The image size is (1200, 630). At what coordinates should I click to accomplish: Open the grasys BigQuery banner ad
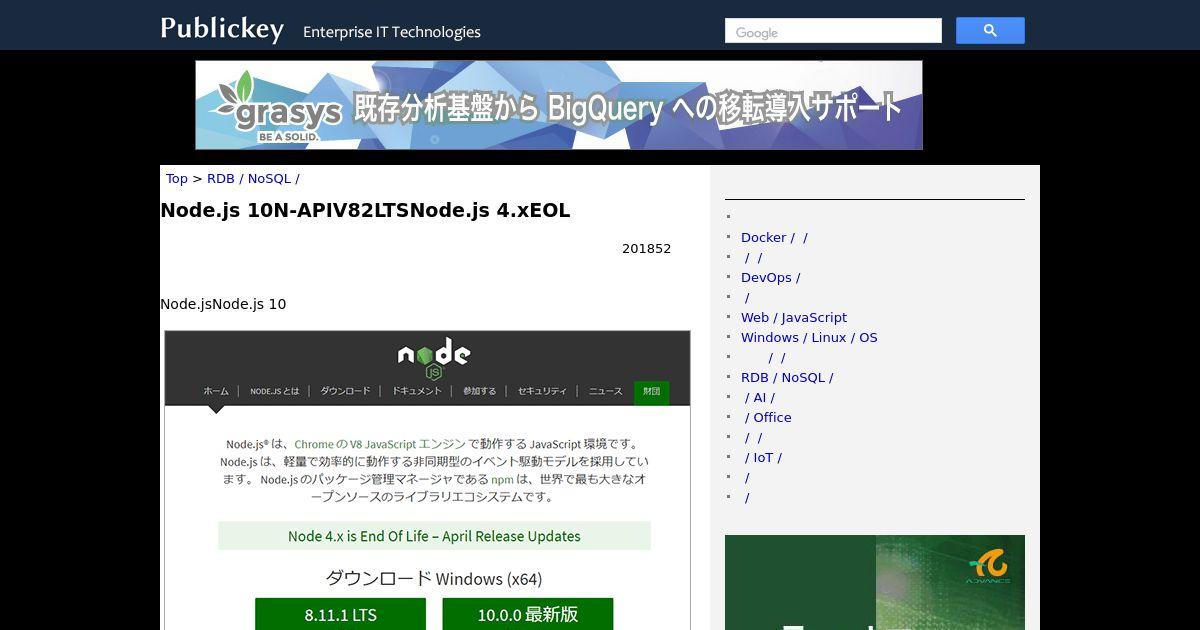tap(559, 105)
